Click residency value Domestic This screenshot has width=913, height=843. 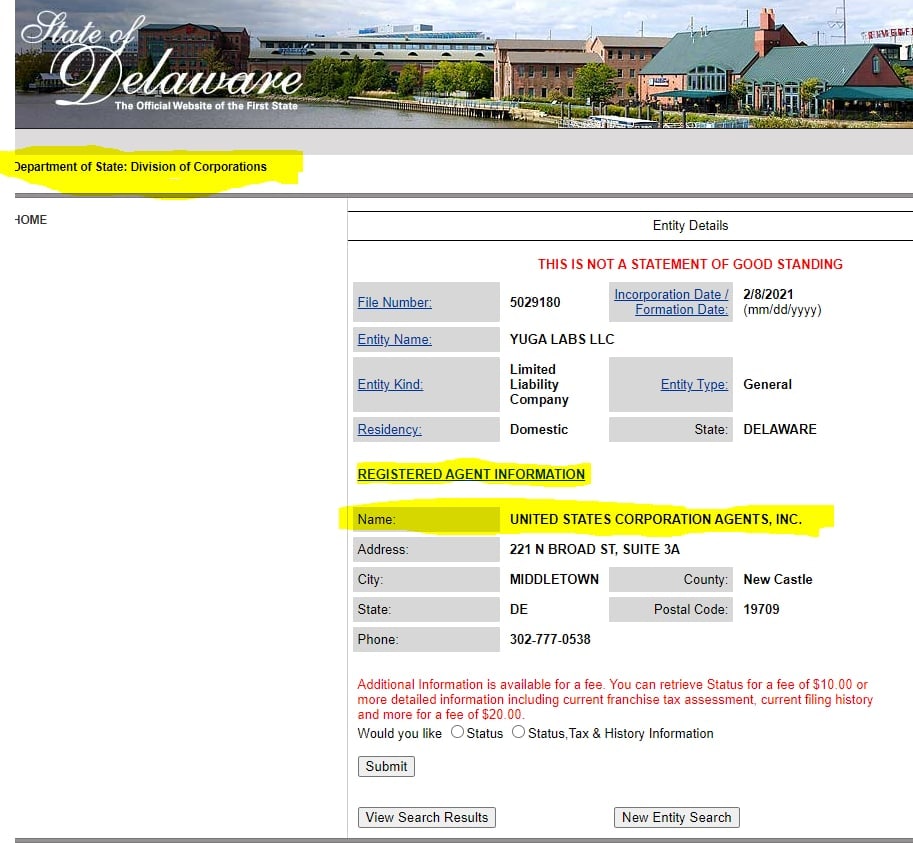[x=539, y=429]
